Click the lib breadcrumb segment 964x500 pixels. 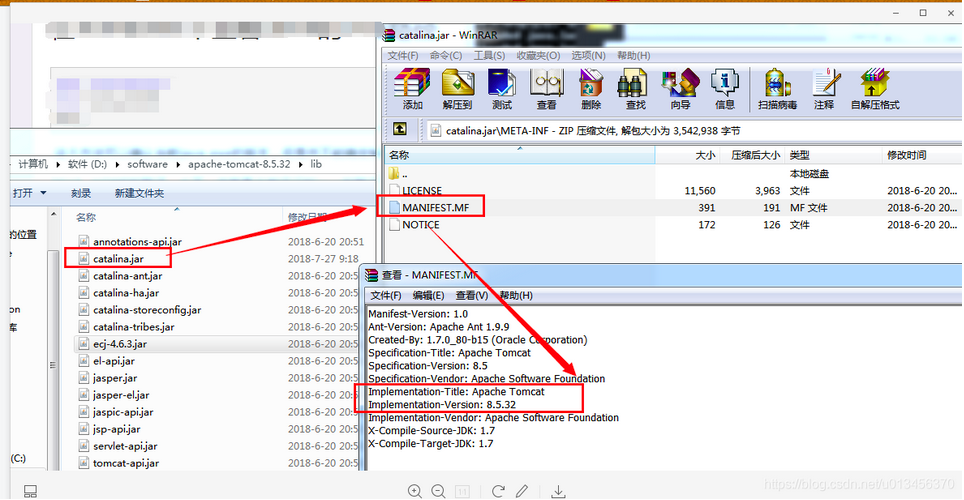point(316,164)
